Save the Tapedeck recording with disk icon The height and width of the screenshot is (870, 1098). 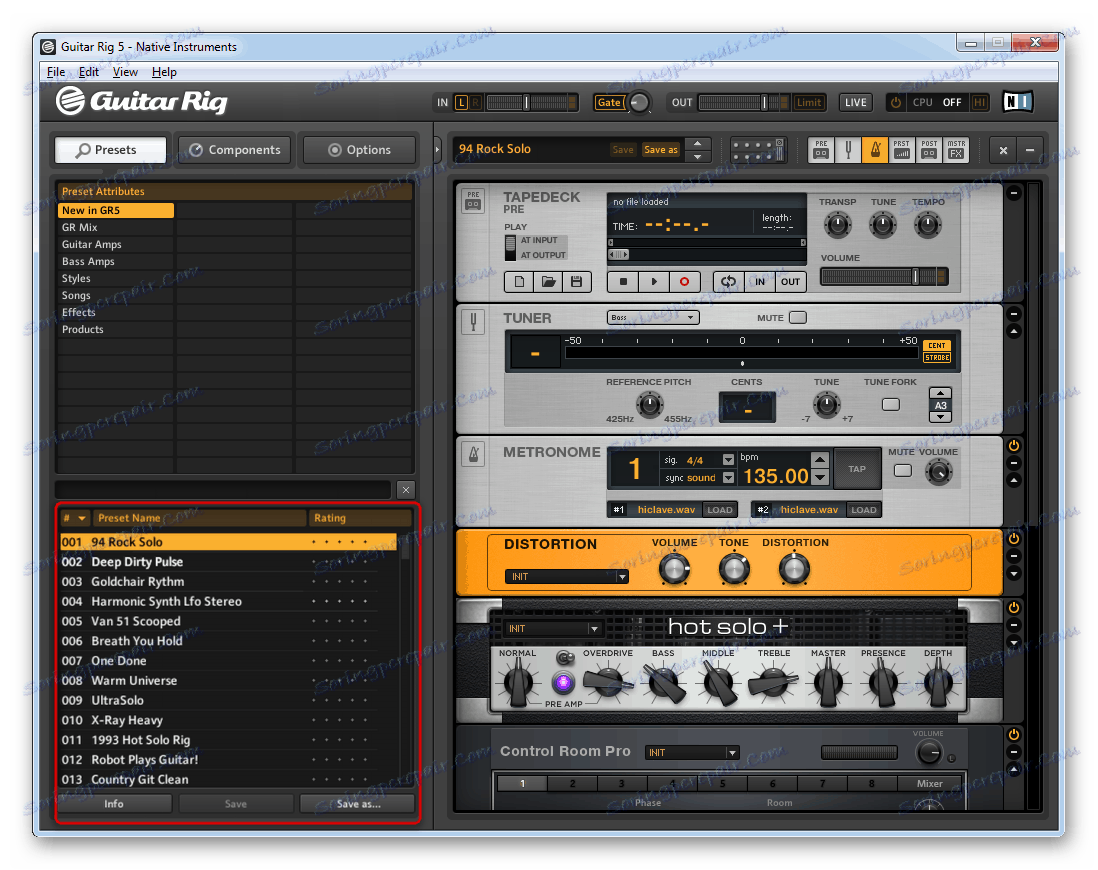[x=576, y=282]
